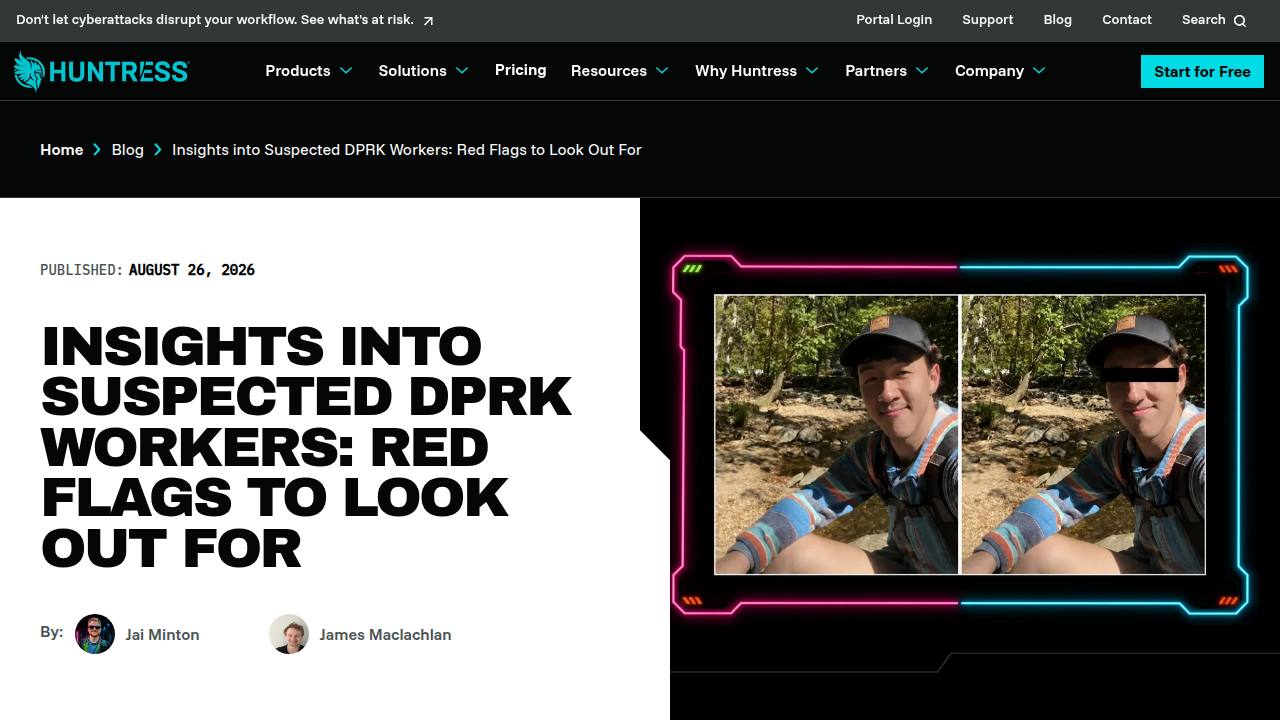Open Blog in the top utility bar
This screenshot has height=720, width=1280.
(1057, 20)
